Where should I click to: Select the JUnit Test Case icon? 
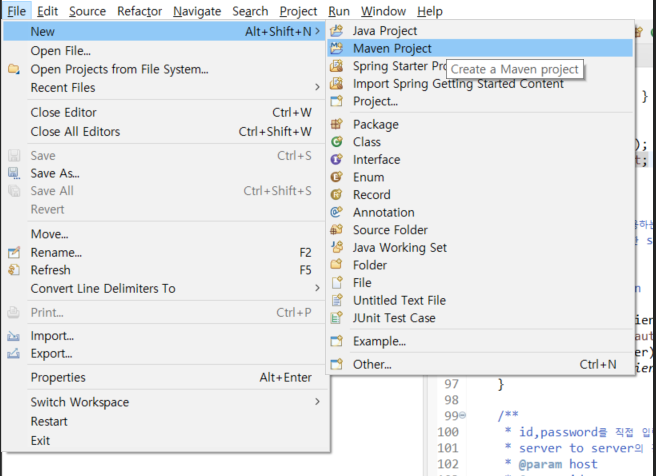tap(336, 318)
